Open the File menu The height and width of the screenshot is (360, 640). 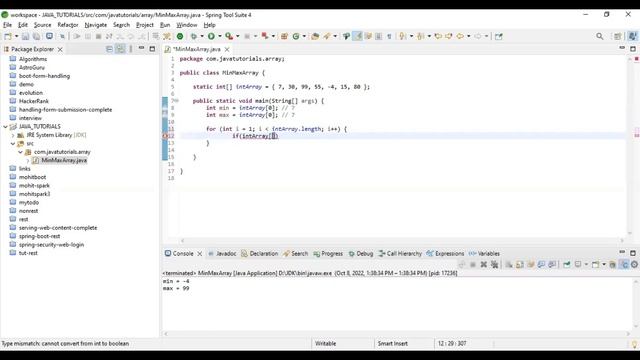[x=7, y=25]
